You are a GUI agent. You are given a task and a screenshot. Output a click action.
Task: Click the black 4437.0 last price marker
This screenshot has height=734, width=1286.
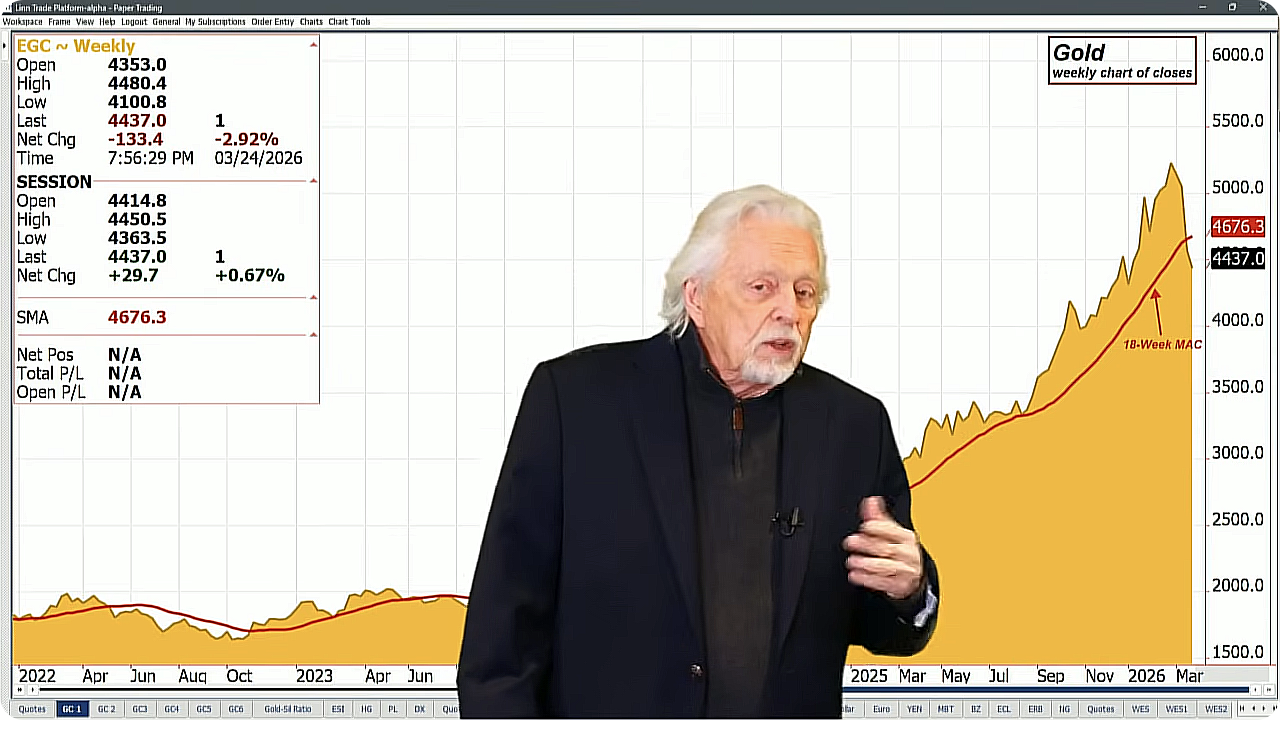(1237, 259)
